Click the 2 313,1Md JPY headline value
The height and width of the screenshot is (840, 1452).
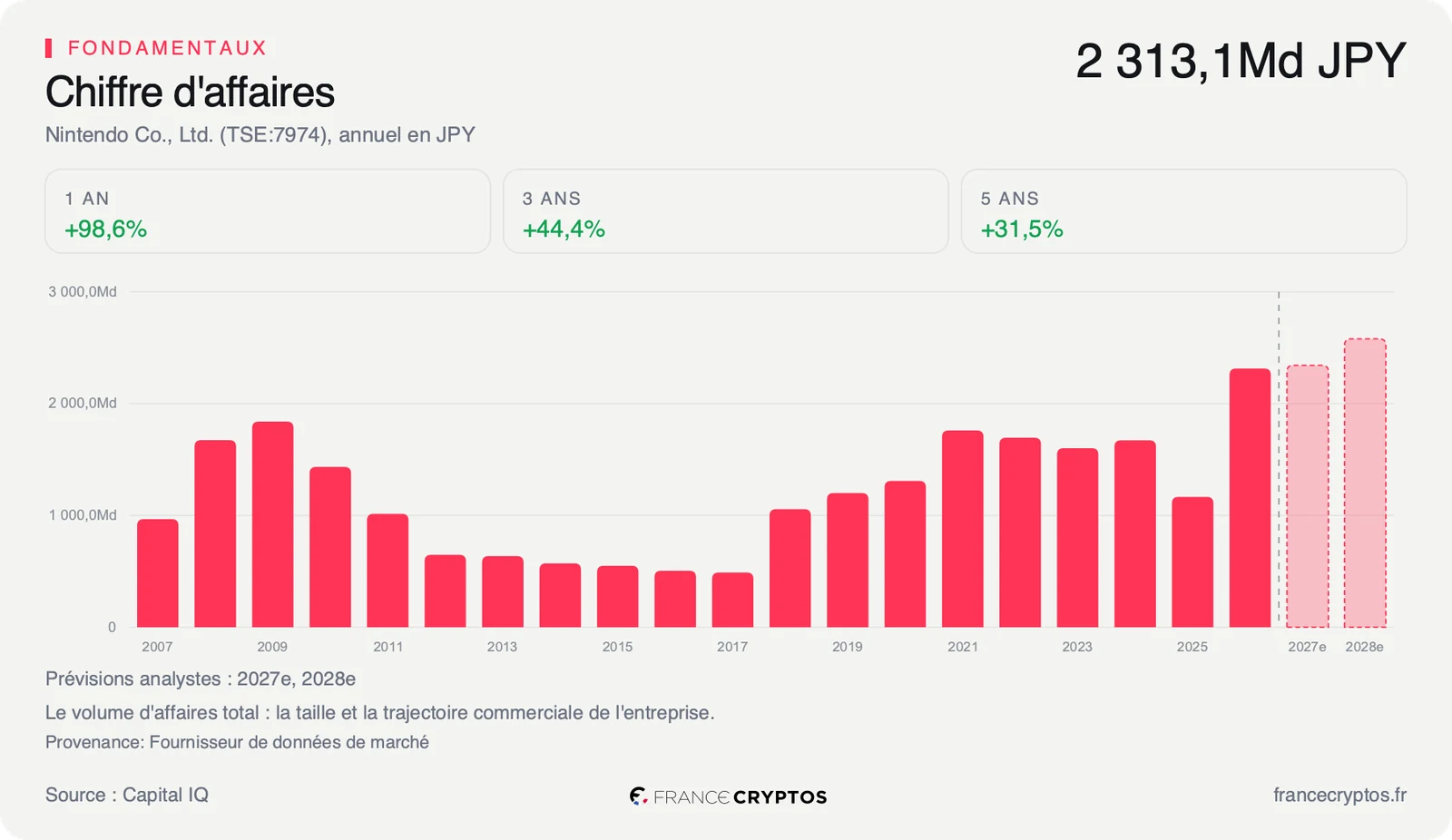coord(1241,62)
